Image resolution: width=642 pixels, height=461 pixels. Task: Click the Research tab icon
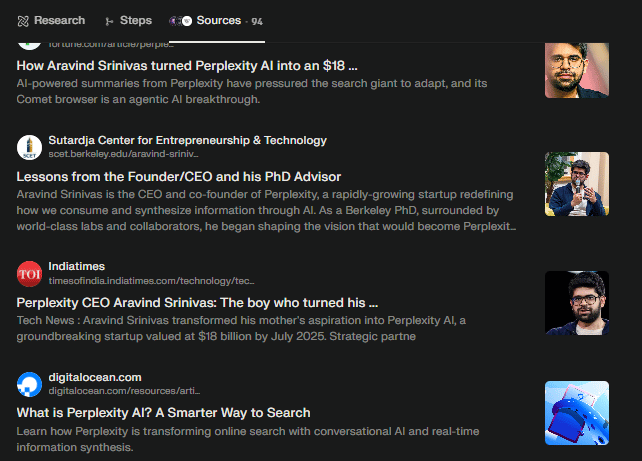pyautogui.click(x=22, y=20)
